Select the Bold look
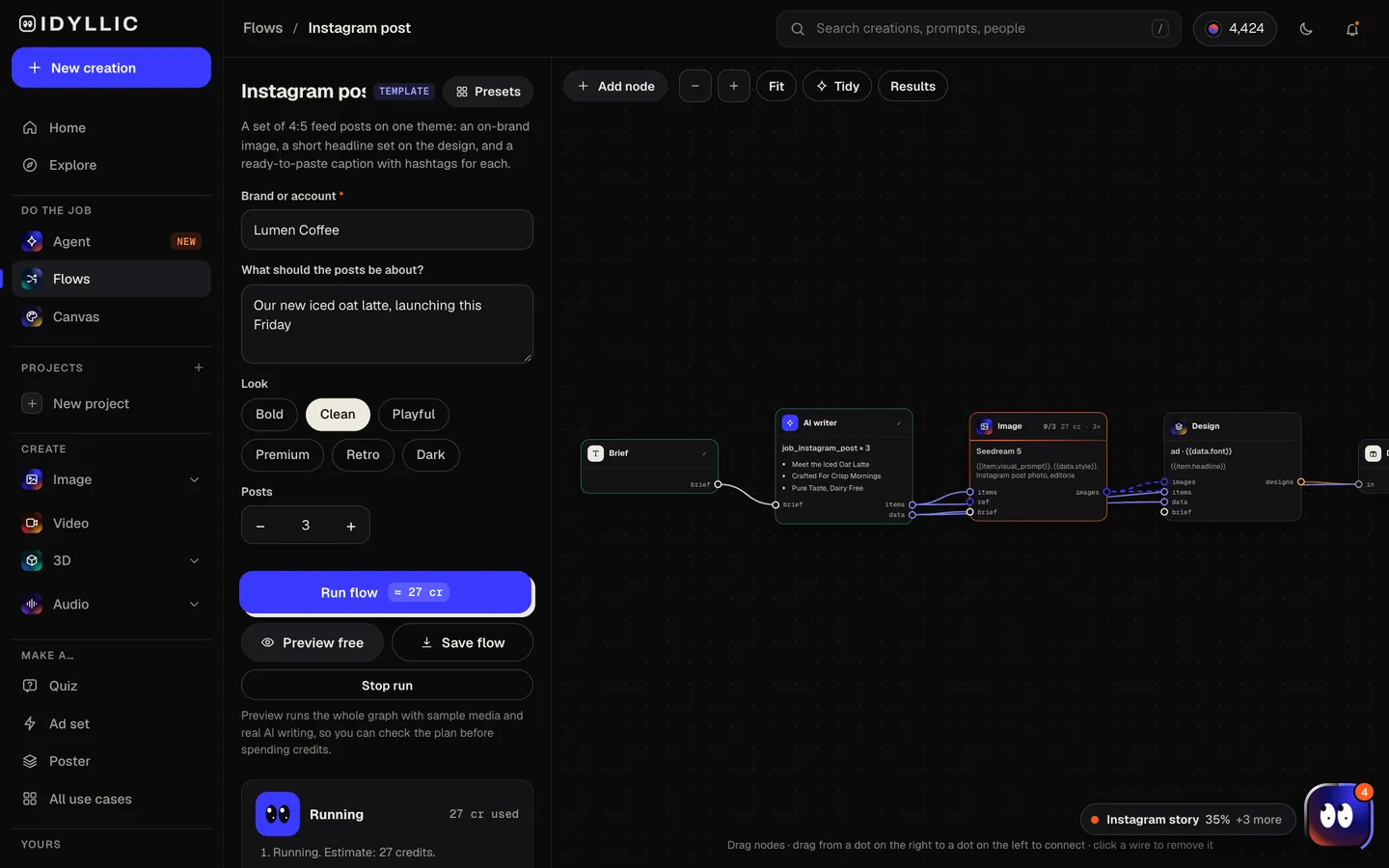 coord(269,414)
